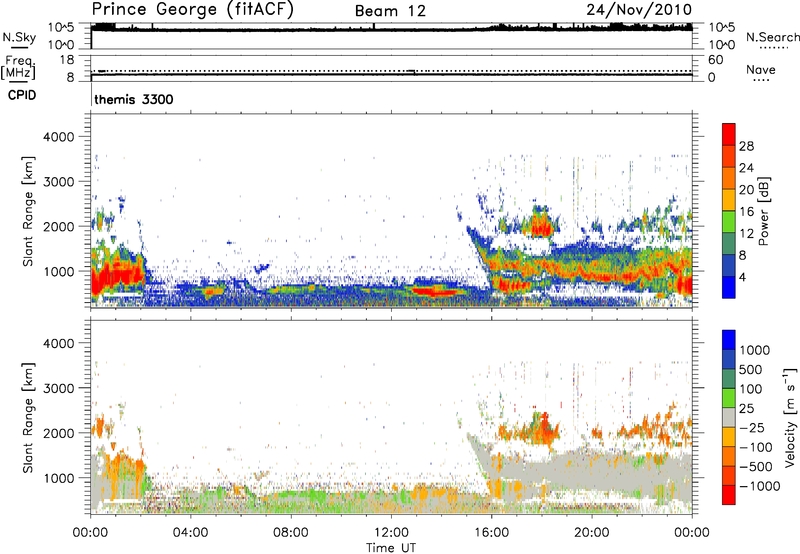Screen dimensions: 800x554
Task: Click the "3000" tick of the power panel
Action: coord(59,182)
